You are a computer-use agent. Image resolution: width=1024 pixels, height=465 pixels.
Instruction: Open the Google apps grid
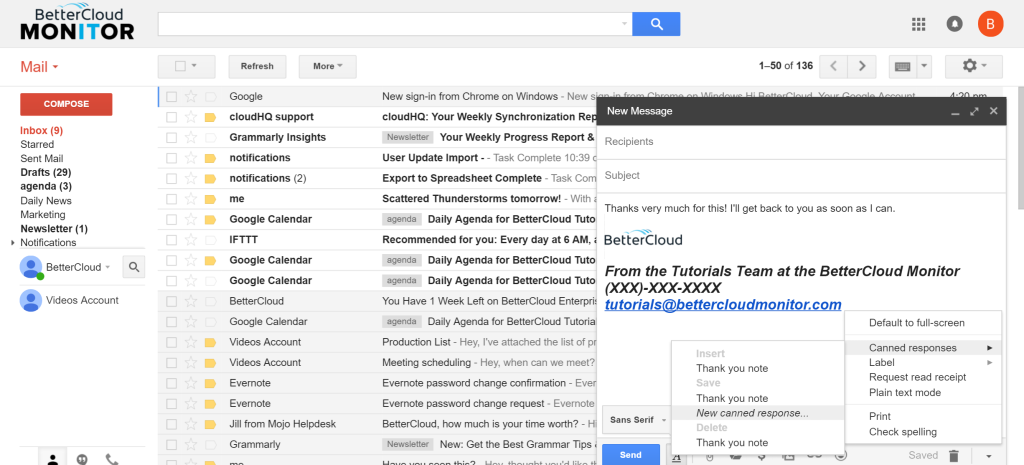tap(918, 24)
